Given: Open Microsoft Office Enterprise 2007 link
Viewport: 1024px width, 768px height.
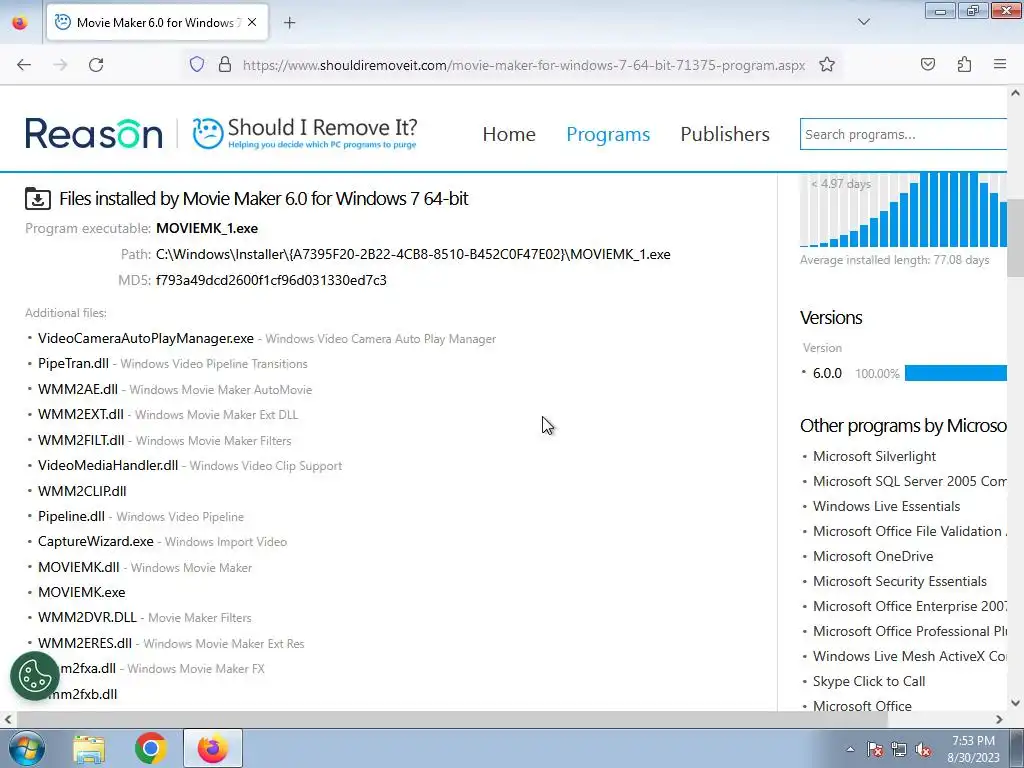Looking at the screenshot, I should pos(910,606).
